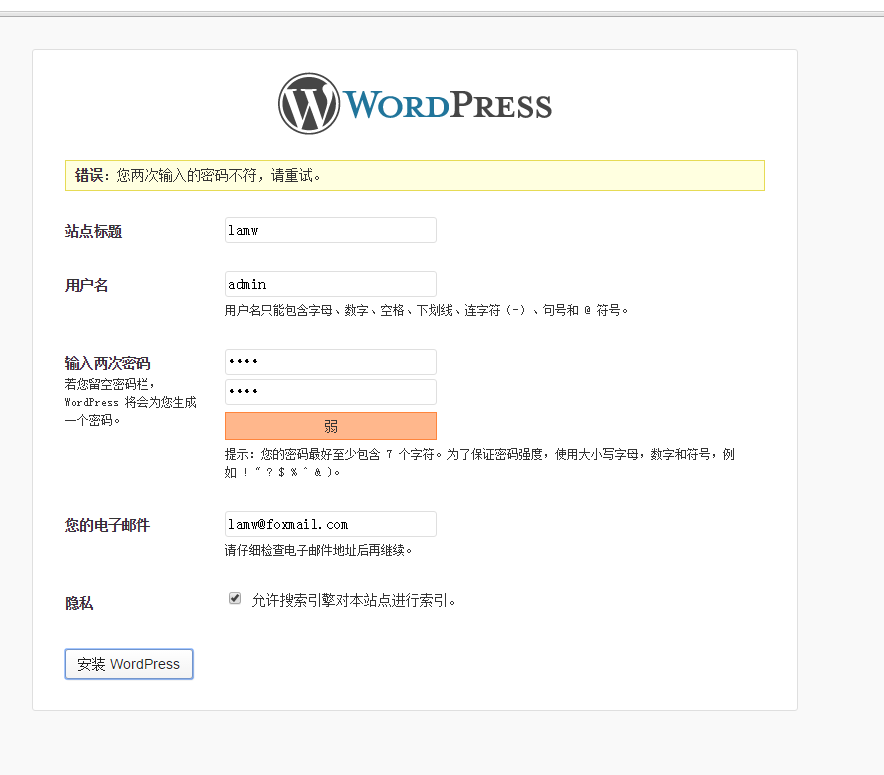The image size is (884, 775).
Task: Click the 您的电子邮件 label
Action: [107, 525]
